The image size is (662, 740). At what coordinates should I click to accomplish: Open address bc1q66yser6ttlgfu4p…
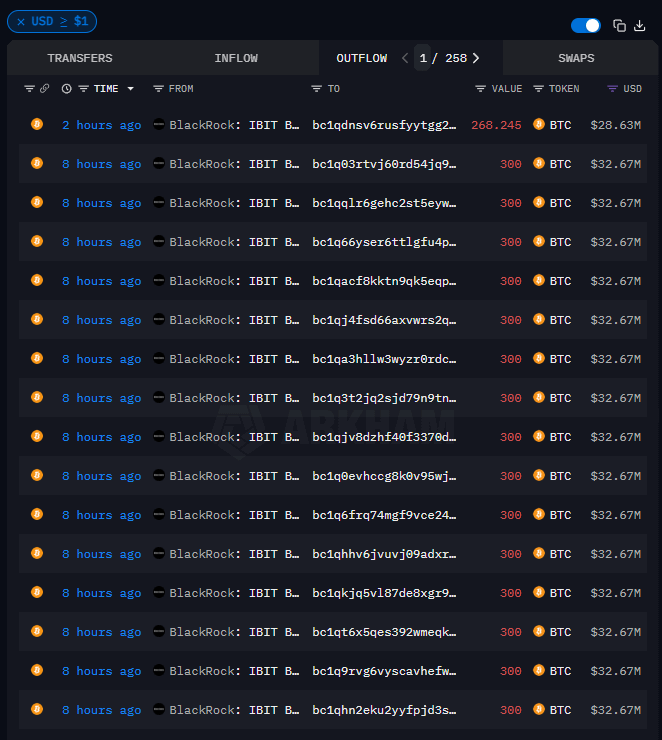(x=384, y=242)
